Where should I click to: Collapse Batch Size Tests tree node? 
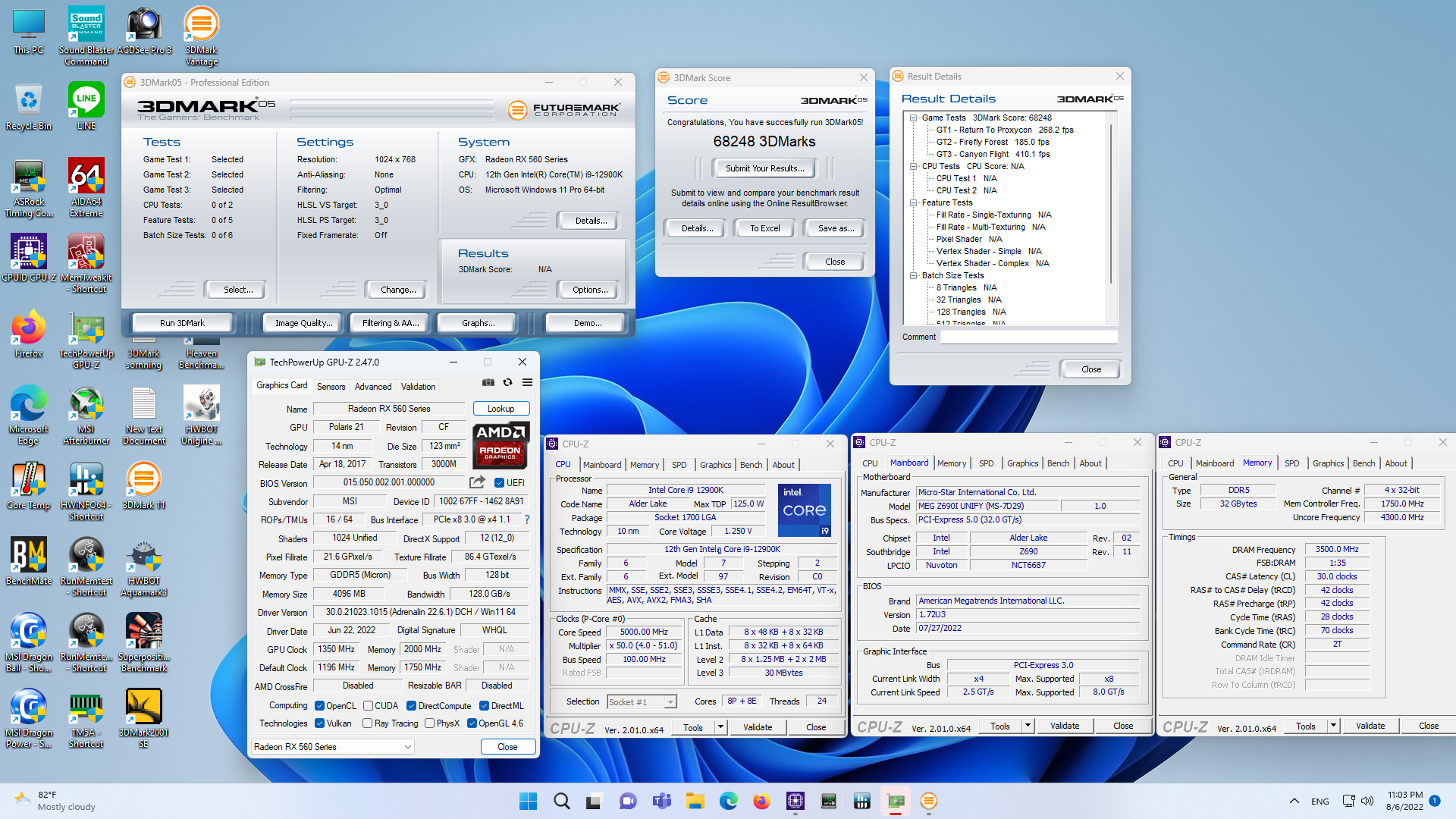coord(914,275)
